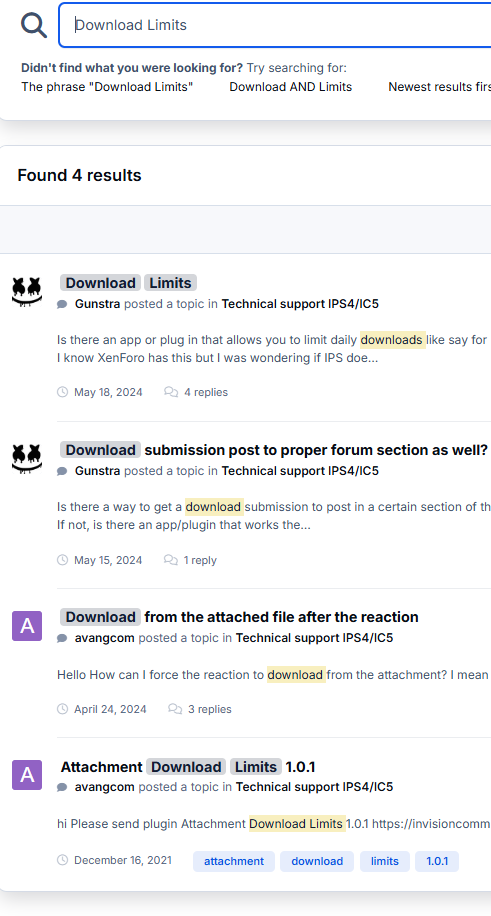This screenshot has width=491, height=916.
Task: Open the Download Limits topic title
Action: pos(129,283)
